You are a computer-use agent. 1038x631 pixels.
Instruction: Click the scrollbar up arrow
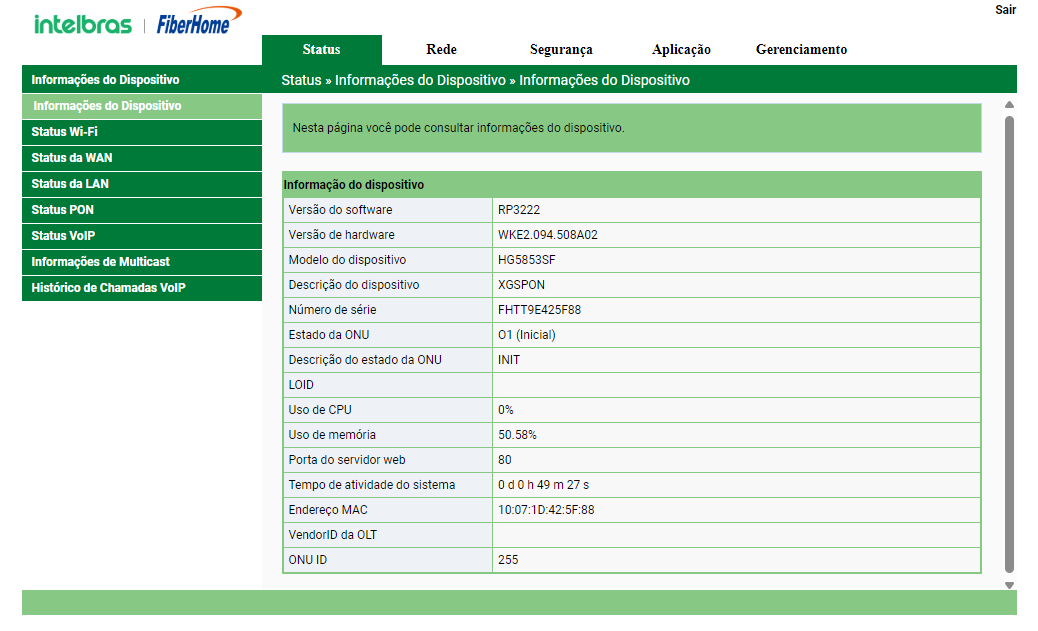1009,105
